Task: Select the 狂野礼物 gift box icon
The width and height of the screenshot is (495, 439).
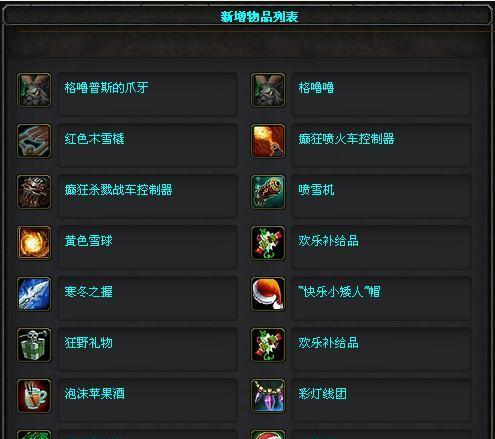Action: click(34, 345)
